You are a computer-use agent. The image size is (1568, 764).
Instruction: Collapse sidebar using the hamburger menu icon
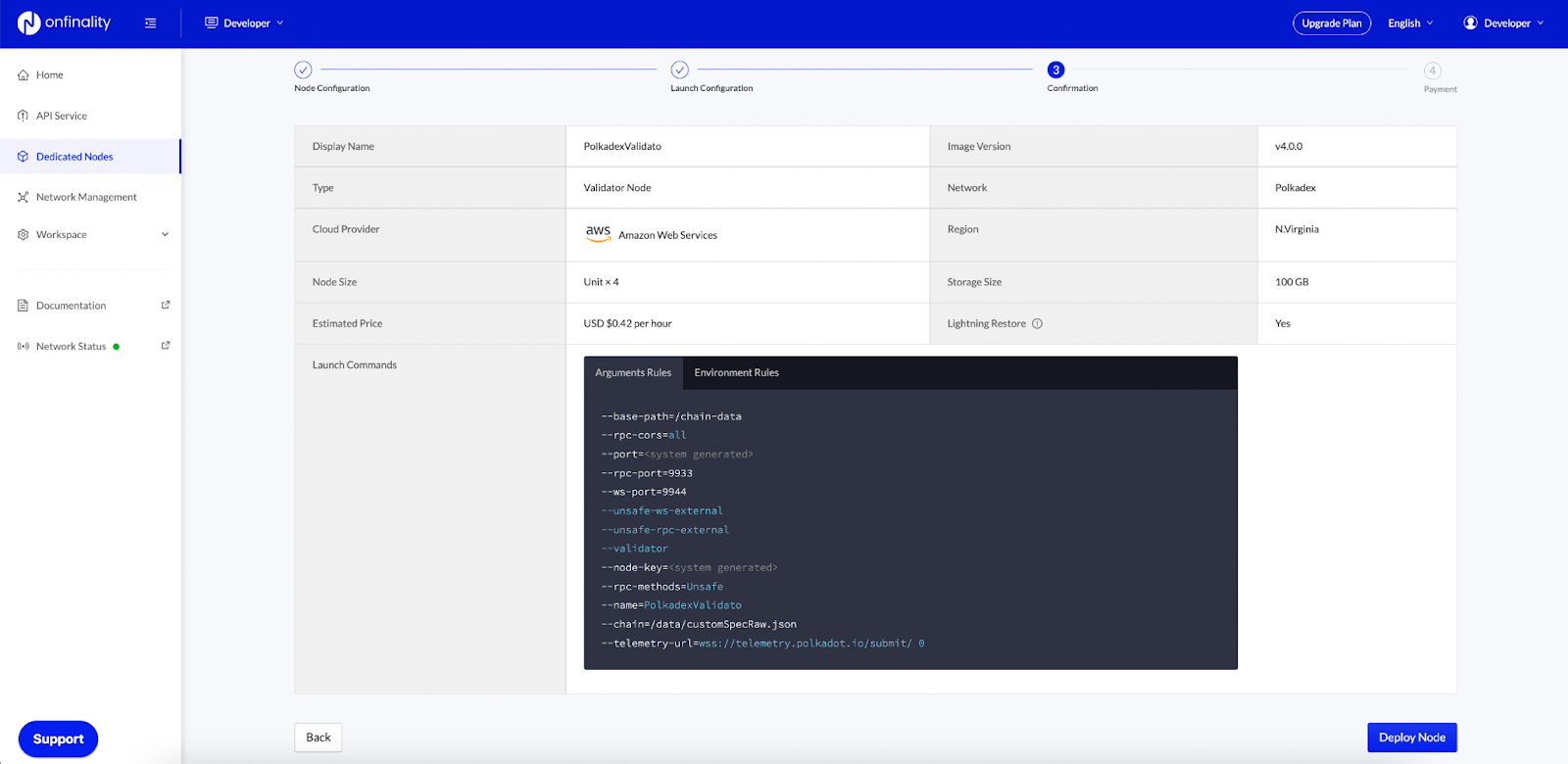[x=150, y=24]
